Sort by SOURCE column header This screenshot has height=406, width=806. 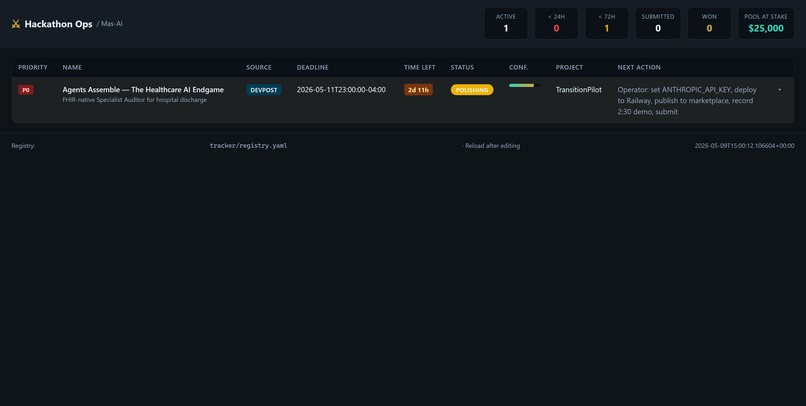coord(259,67)
